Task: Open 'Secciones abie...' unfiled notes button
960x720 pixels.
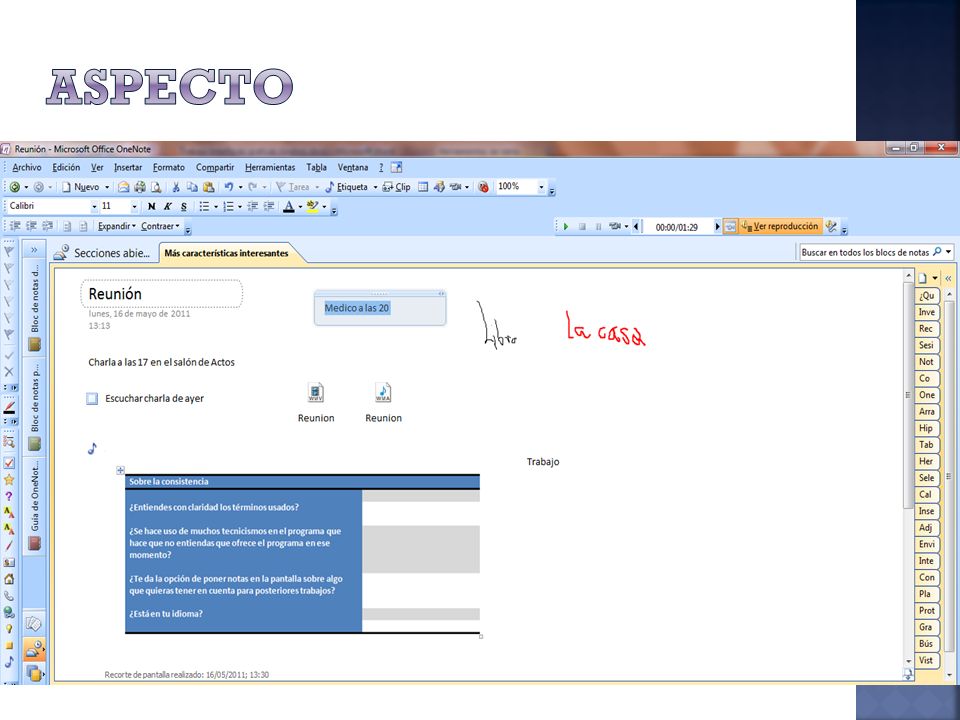Action: (102, 253)
